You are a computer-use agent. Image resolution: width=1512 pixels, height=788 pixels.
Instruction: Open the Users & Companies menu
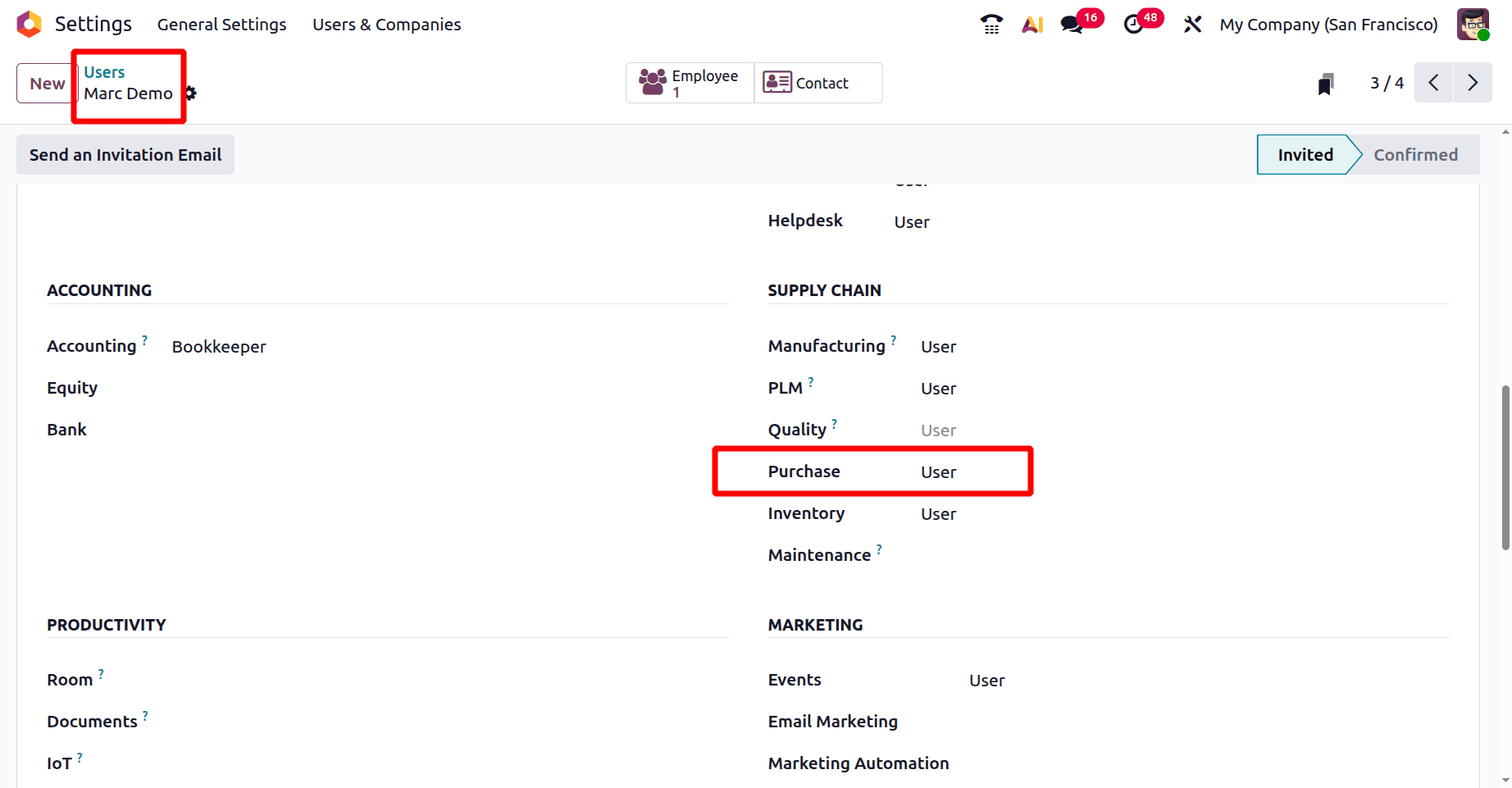tap(385, 24)
